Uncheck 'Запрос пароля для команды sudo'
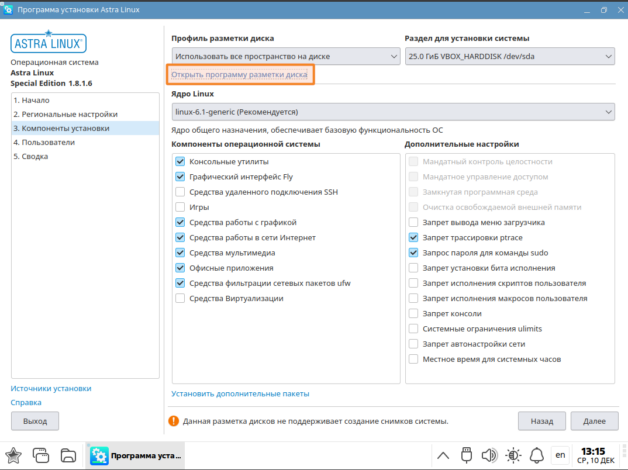 point(413,253)
